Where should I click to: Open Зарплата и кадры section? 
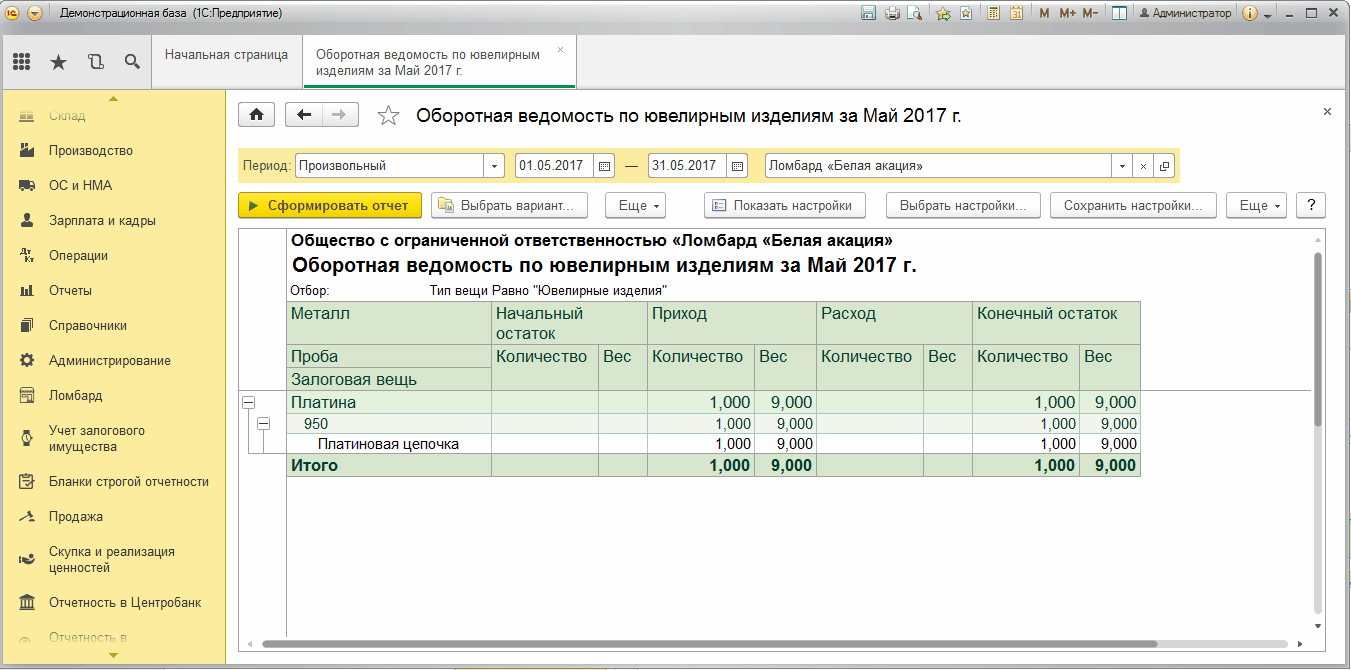click(x=102, y=221)
